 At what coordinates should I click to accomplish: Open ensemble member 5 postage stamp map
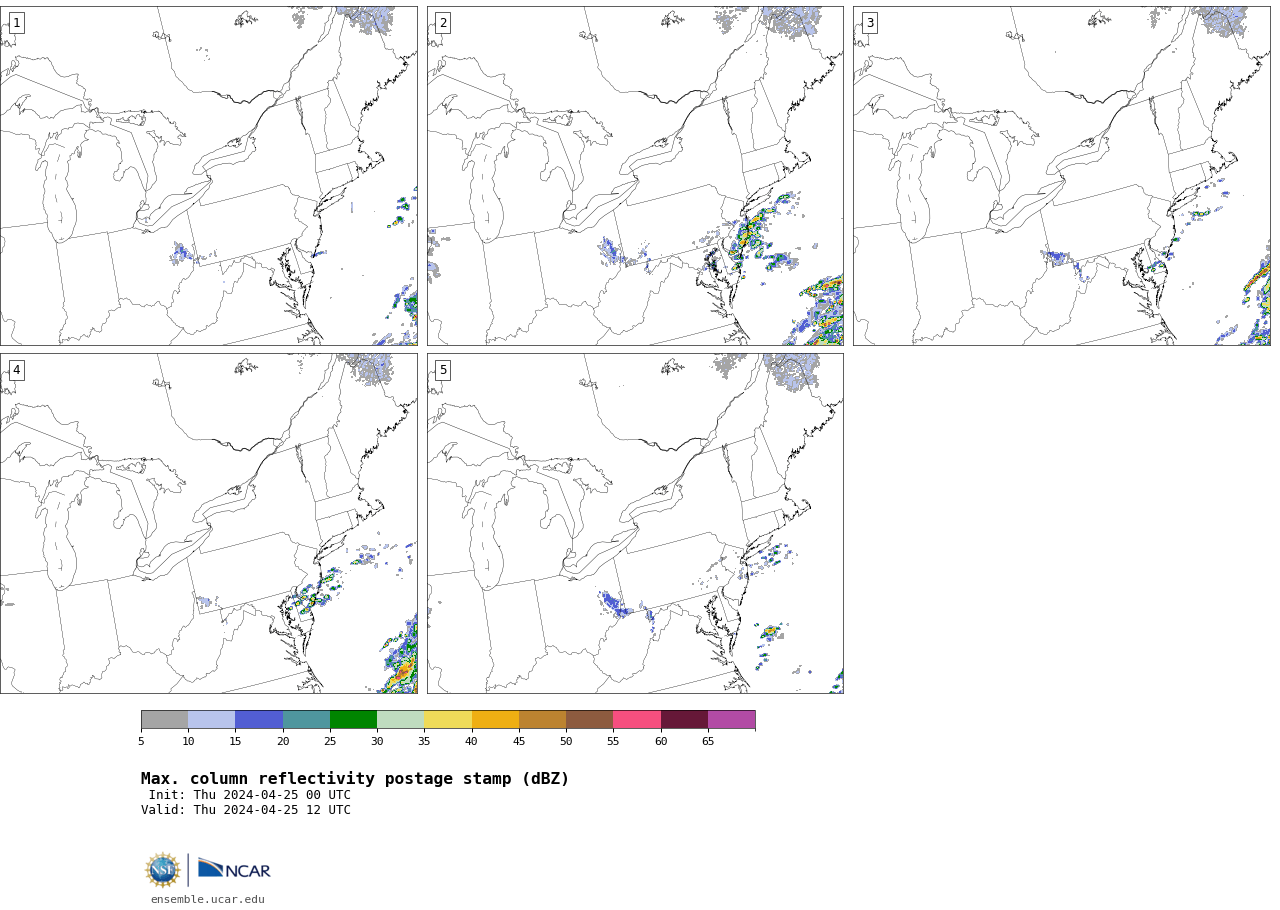[x=635, y=523]
